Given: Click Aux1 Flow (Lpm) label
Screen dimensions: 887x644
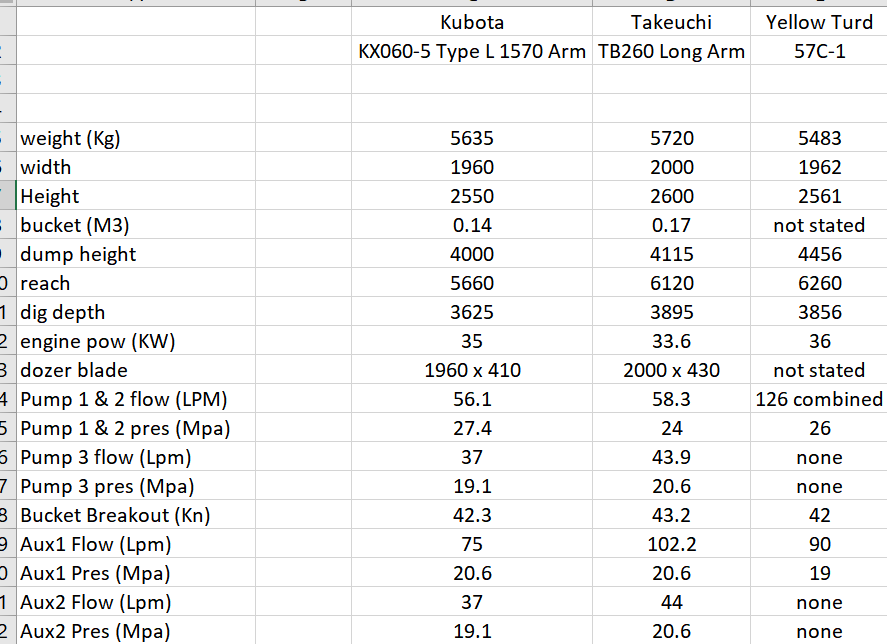Looking at the screenshot, I should click(x=136, y=544).
